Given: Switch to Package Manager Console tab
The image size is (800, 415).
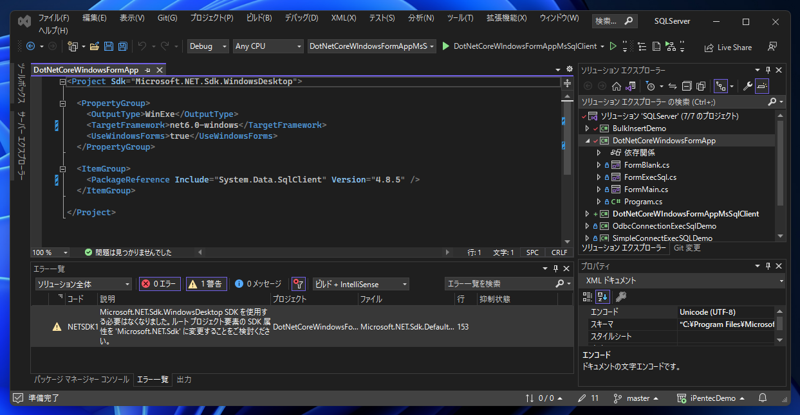Looking at the screenshot, I should pyautogui.click(x=82, y=380).
